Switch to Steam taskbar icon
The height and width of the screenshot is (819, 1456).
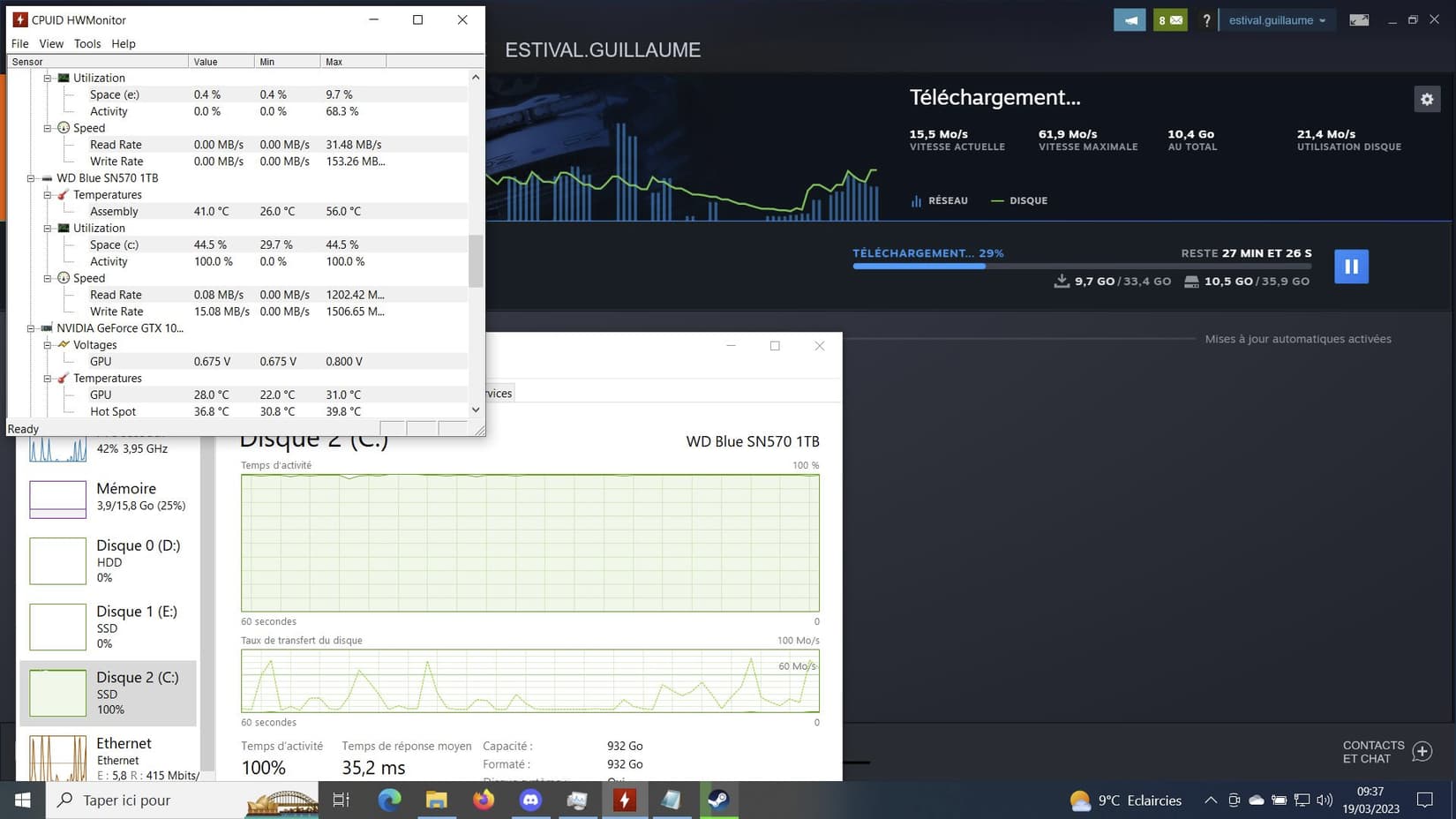(x=718, y=800)
